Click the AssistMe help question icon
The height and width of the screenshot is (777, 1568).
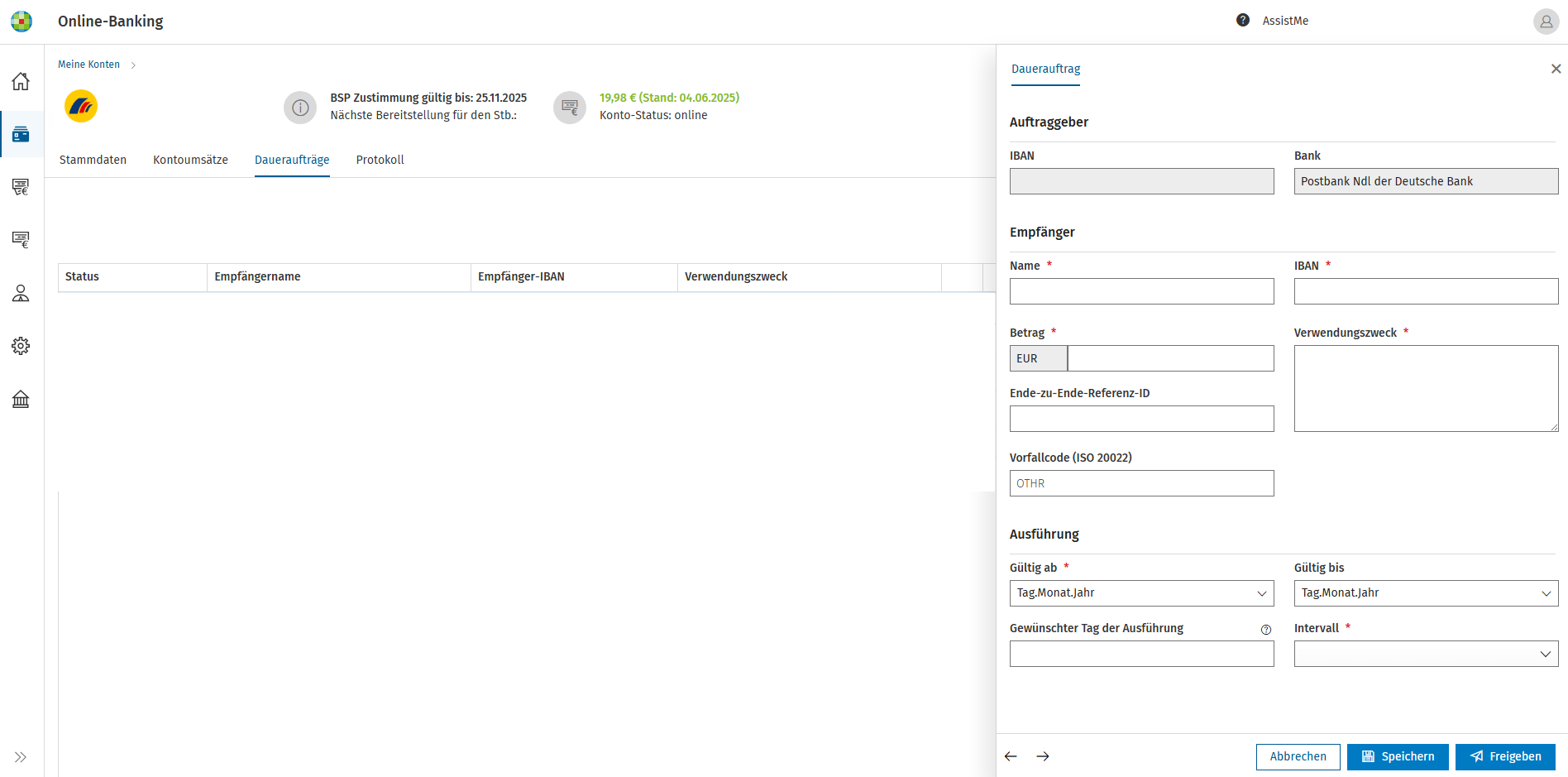pos(1243,20)
